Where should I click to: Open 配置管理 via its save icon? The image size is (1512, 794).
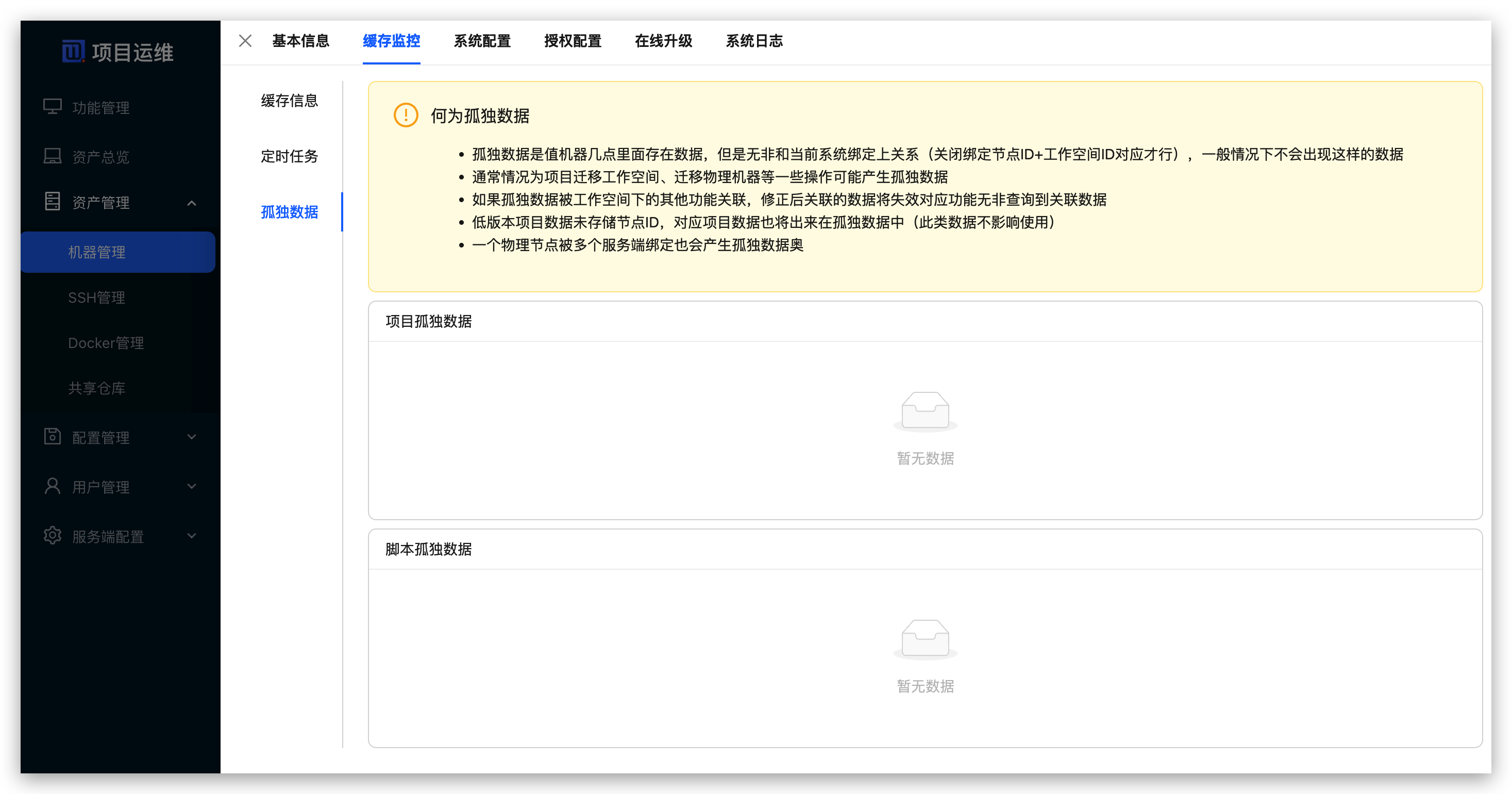[52, 436]
